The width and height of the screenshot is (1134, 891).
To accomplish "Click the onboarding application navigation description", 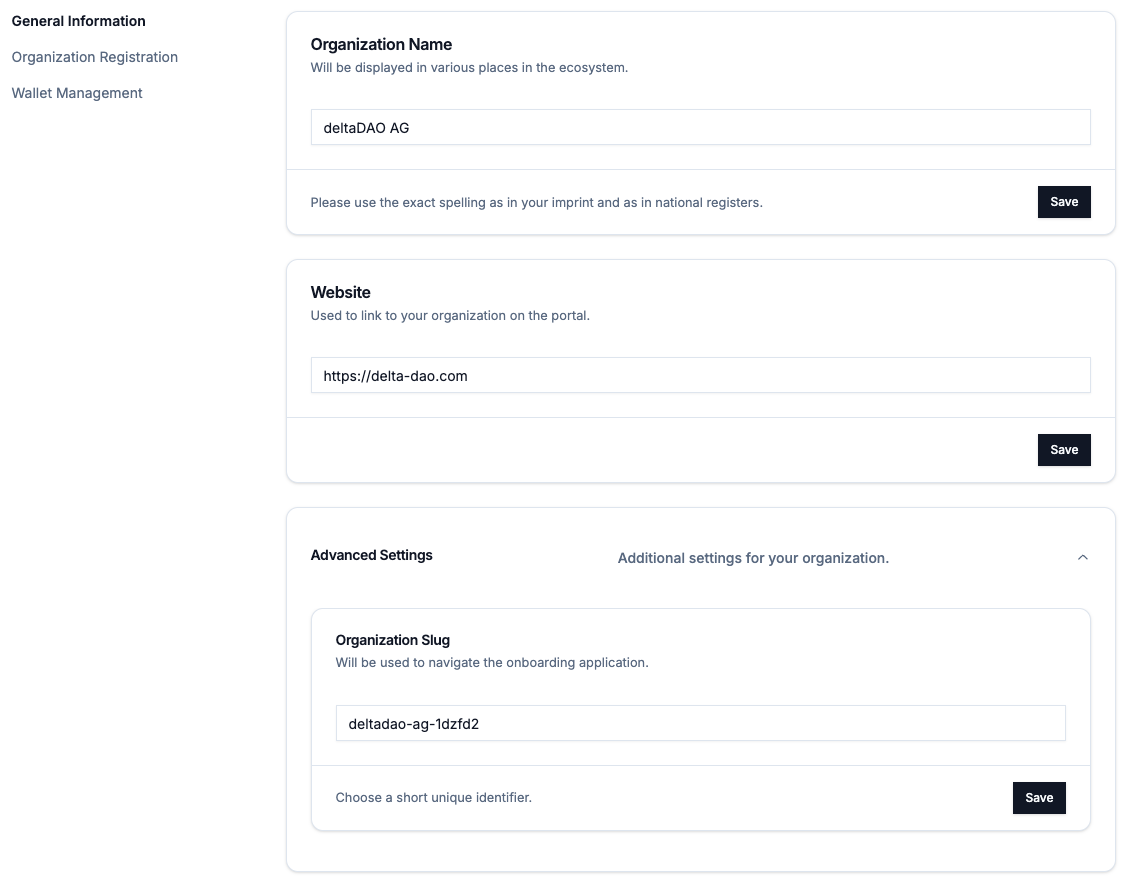I will (x=491, y=662).
